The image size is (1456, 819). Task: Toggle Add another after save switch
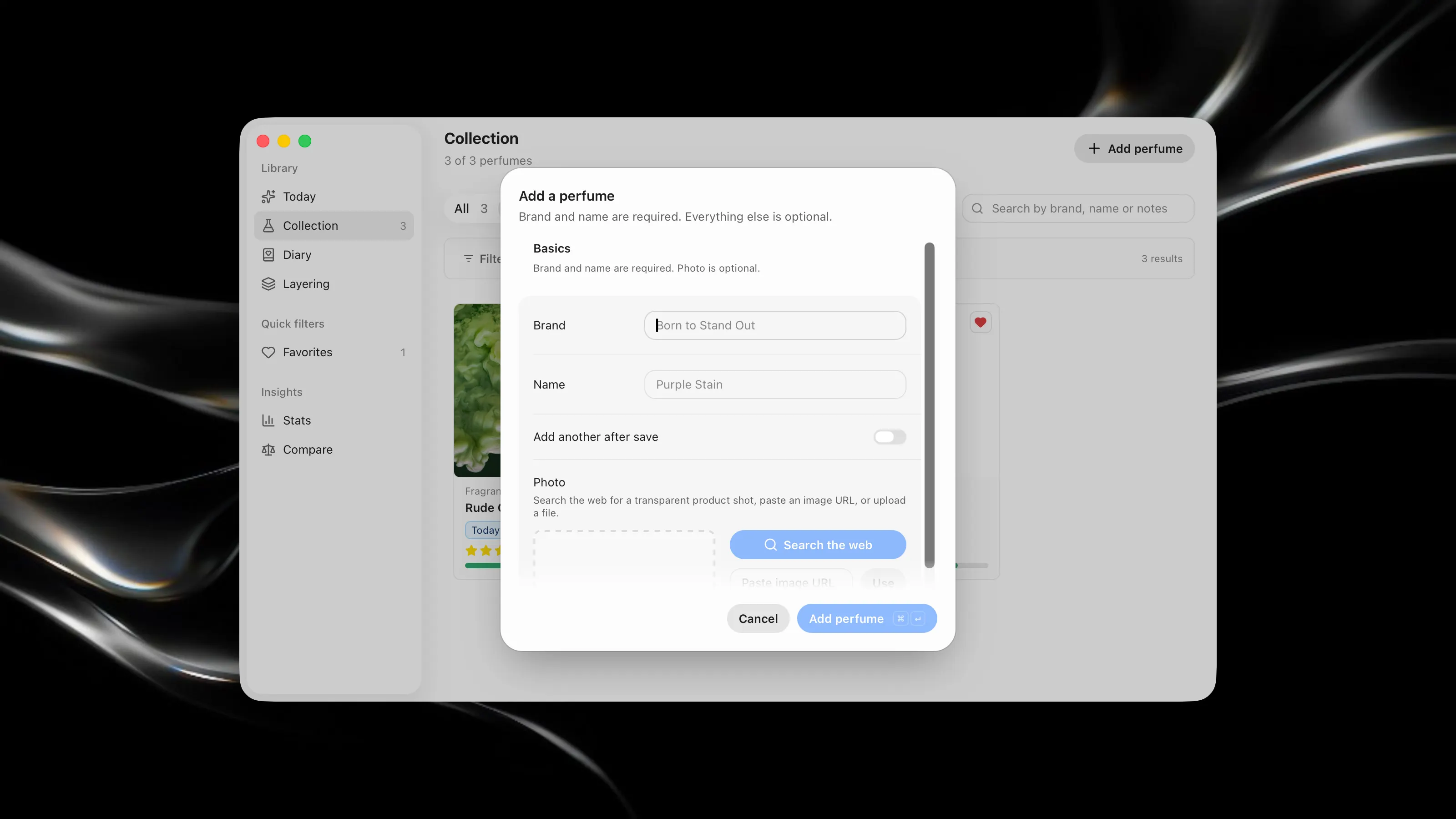click(890, 437)
